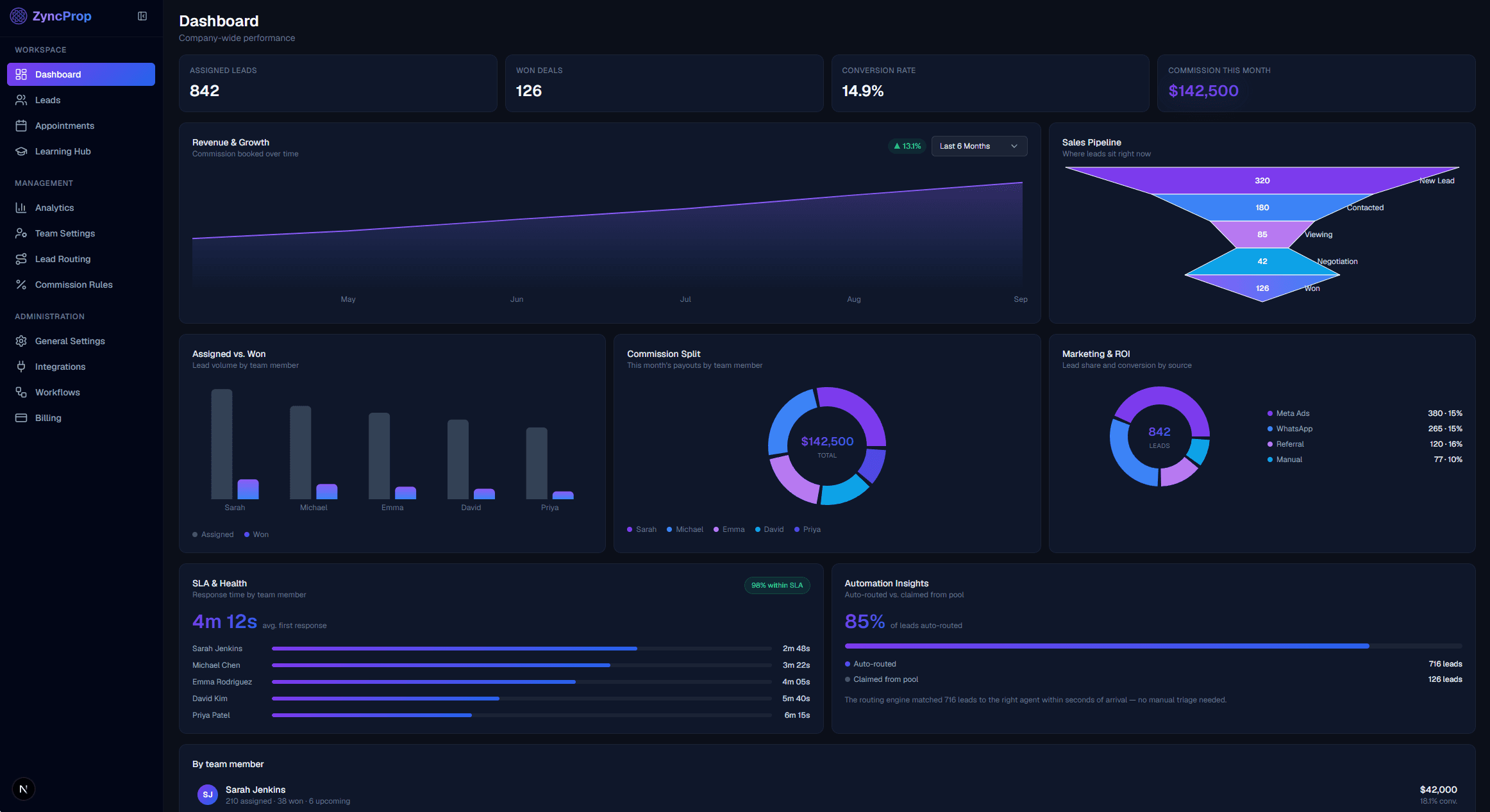Click the Lead Routing route icon

pyautogui.click(x=21, y=259)
